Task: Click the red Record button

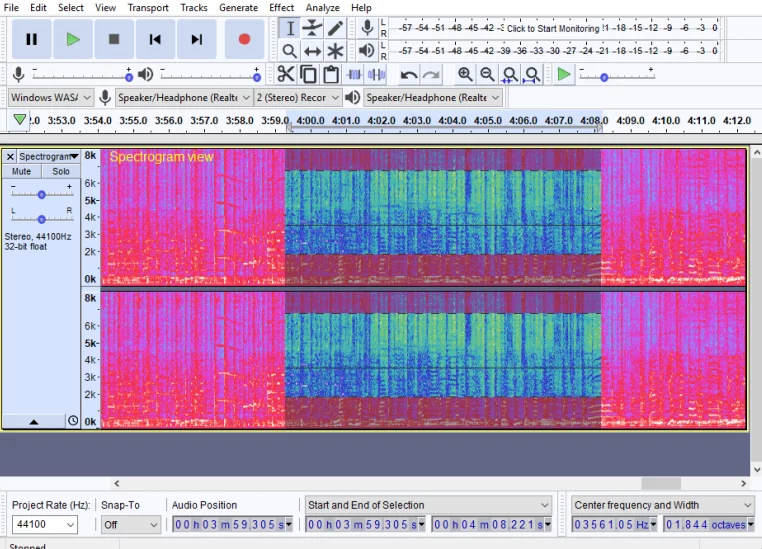Action: tap(244, 39)
